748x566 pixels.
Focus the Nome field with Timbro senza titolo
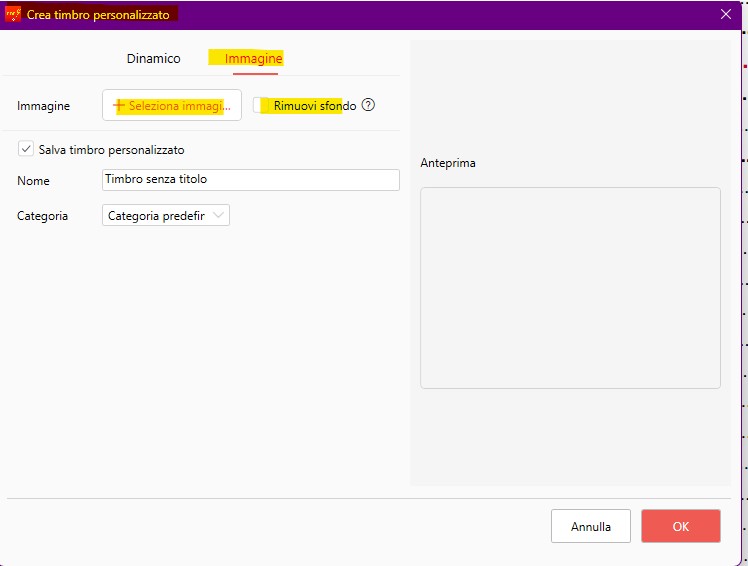[250, 180]
